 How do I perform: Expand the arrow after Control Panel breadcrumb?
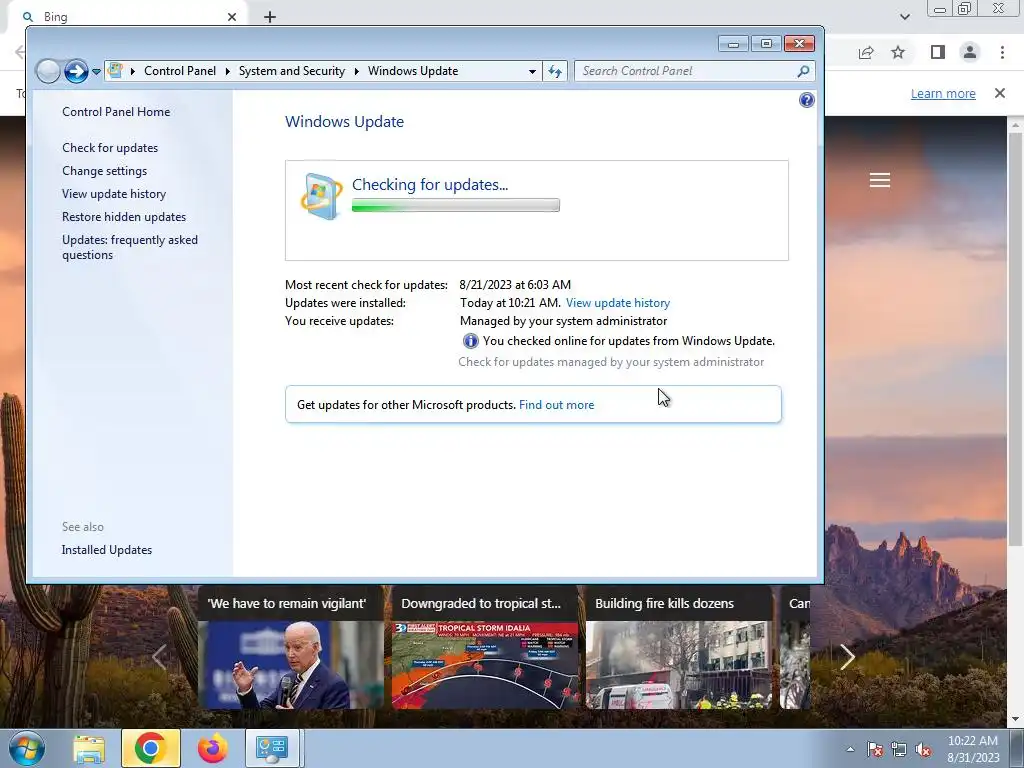[227, 71]
